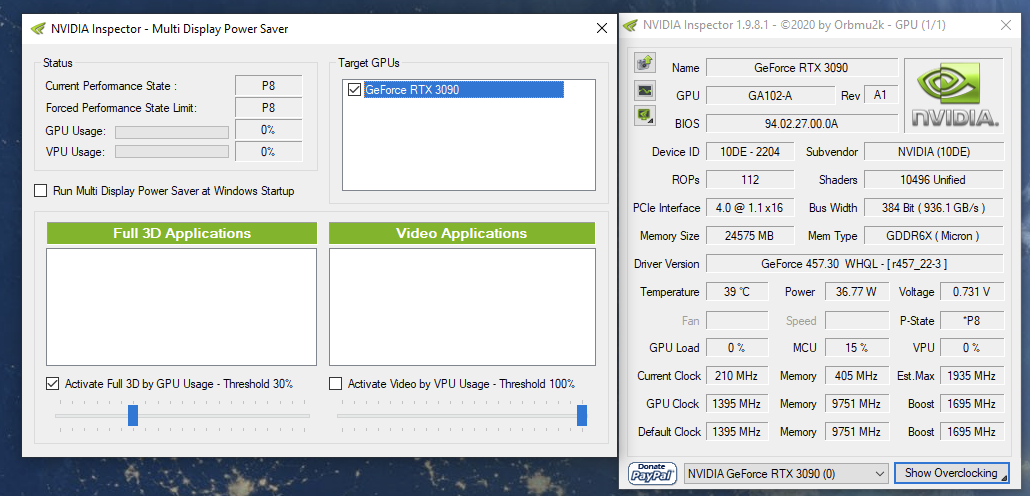Uncheck GeForce RTX 3090 in Target GPUs
Image resolution: width=1030 pixels, height=496 pixels.
(354, 89)
